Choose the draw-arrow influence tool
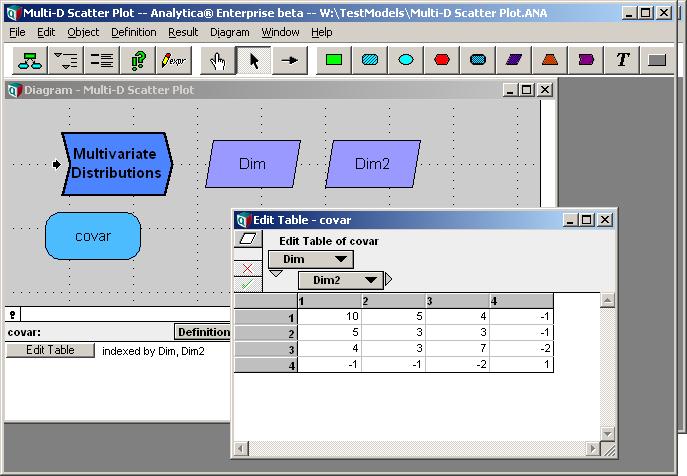 289,60
